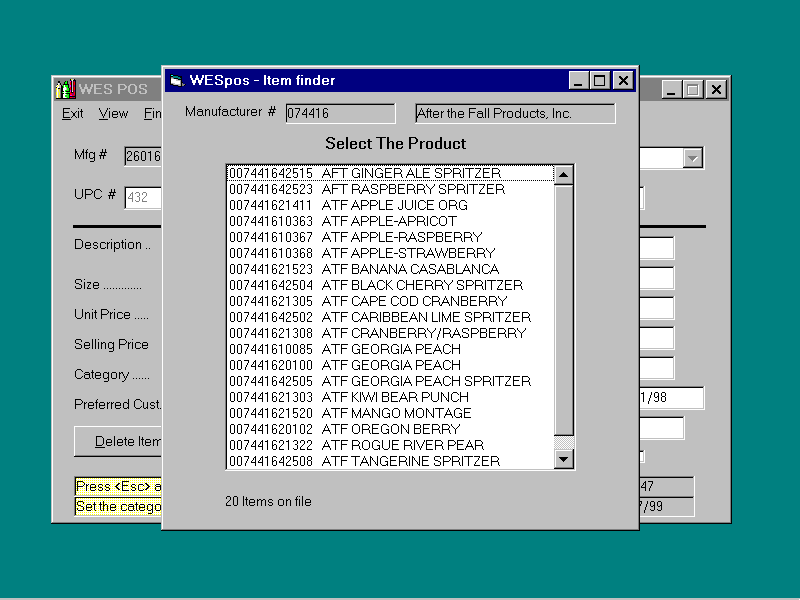
Task: Open the combo box arrow in WES POS window
Action: click(693, 158)
